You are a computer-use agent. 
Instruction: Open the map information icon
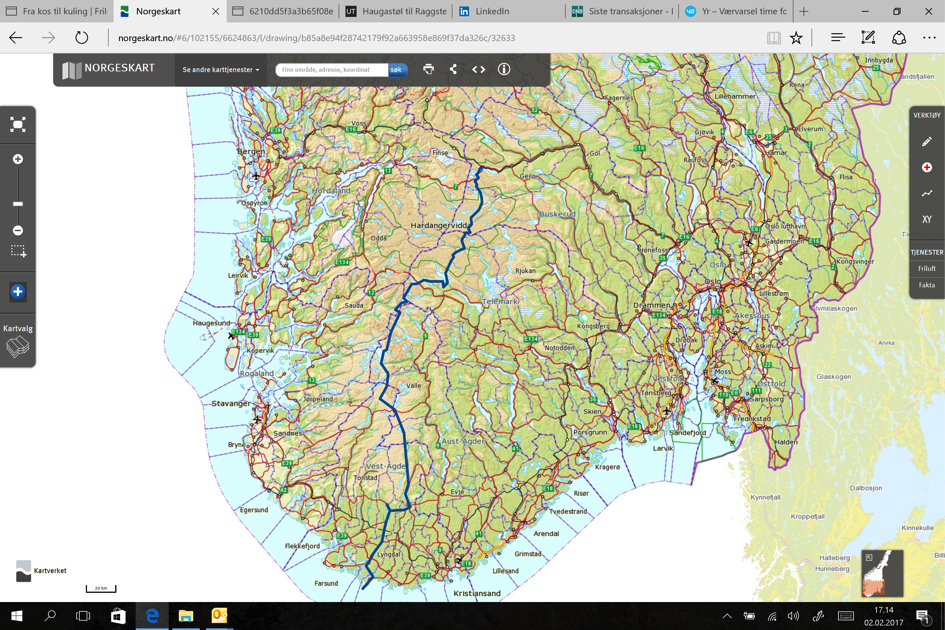[504, 69]
